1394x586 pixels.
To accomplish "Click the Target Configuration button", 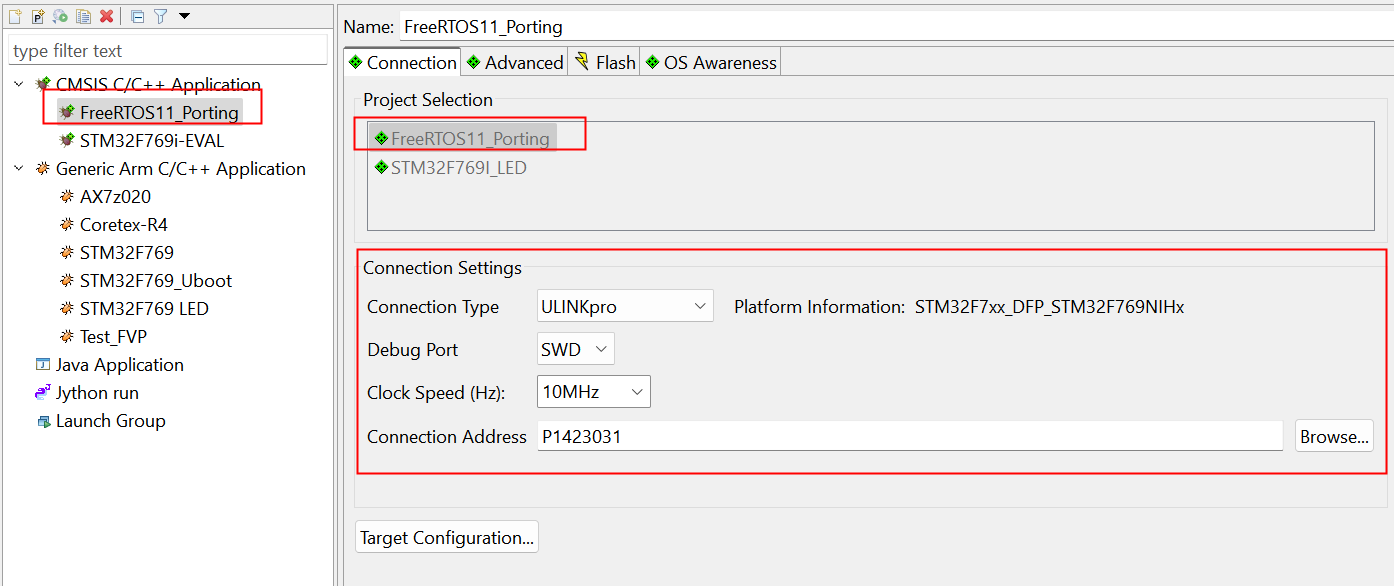I will (x=447, y=538).
